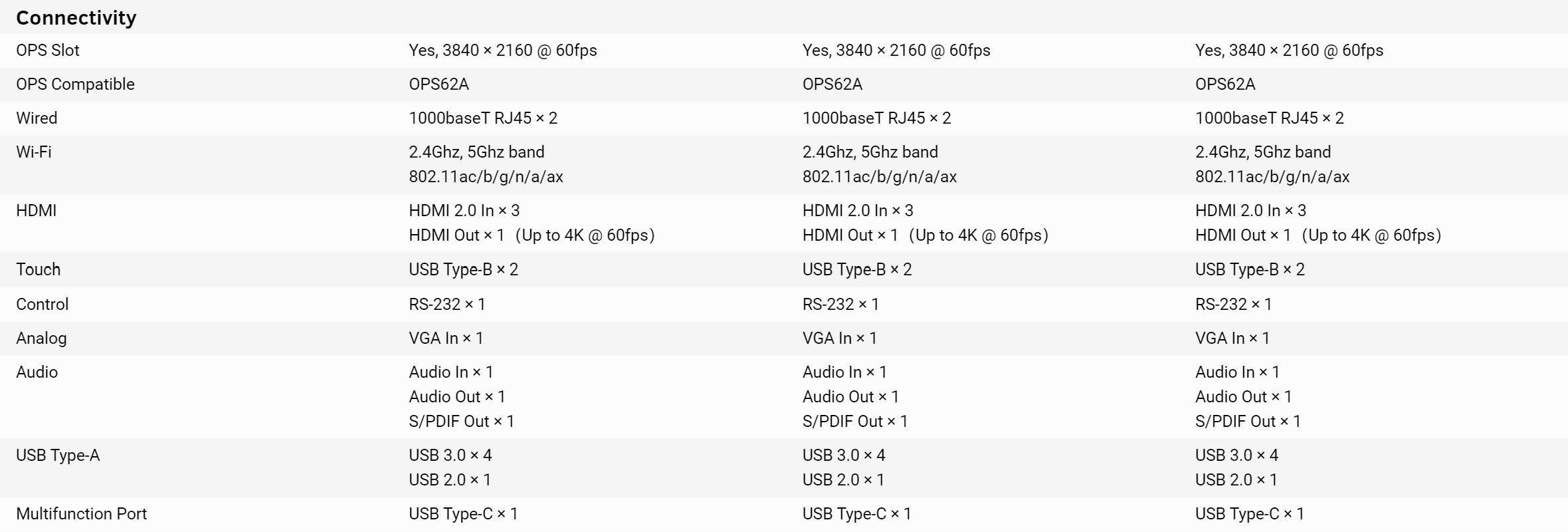1568x532 pixels.
Task: Click the Connectivity section heading
Action: point(76,18)
